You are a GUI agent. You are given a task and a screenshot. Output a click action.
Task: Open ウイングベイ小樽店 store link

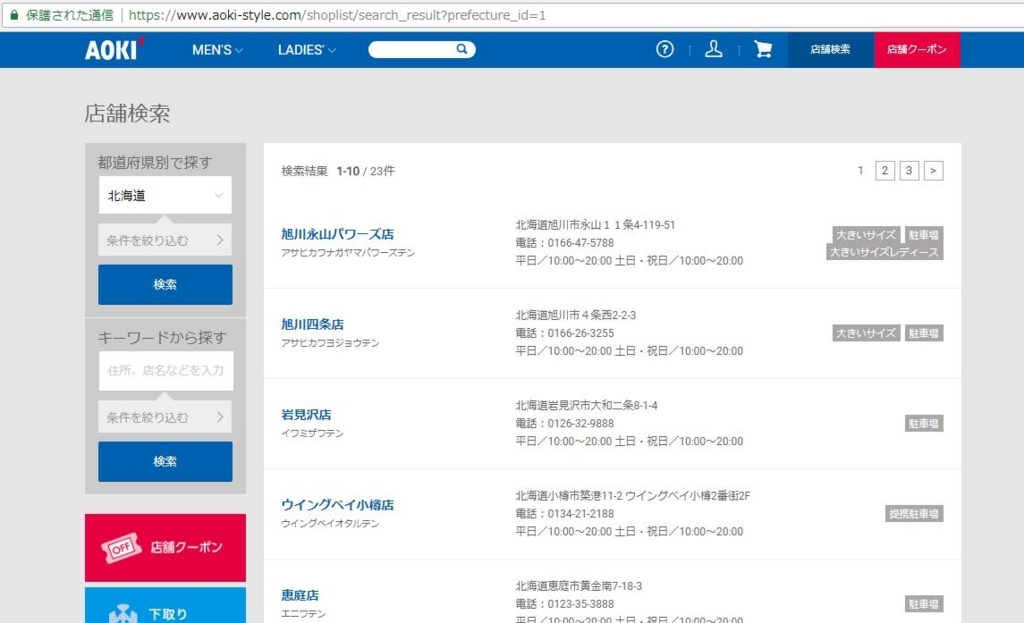click(338, 504)
